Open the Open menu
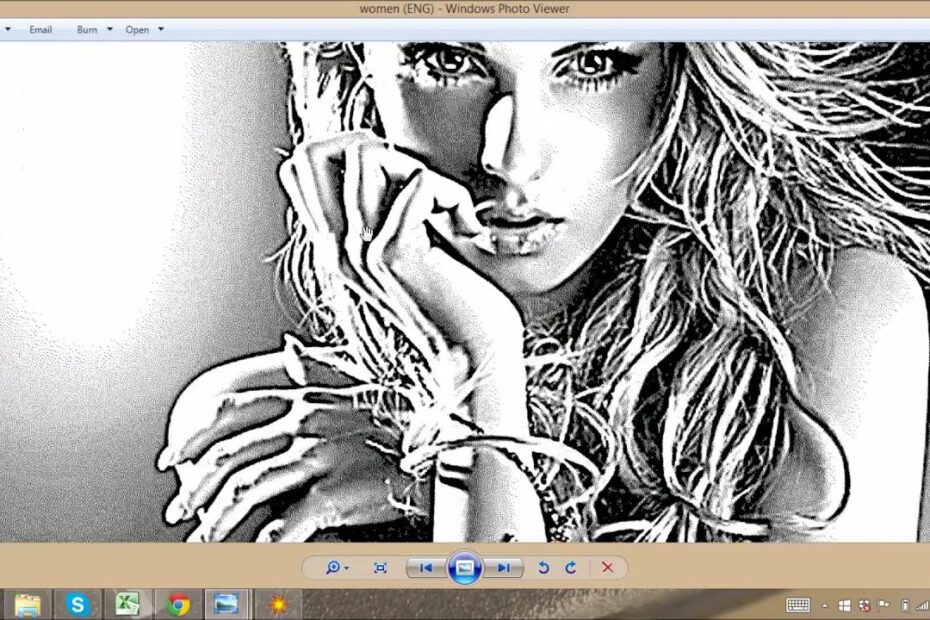 click(x=137, y=30)
